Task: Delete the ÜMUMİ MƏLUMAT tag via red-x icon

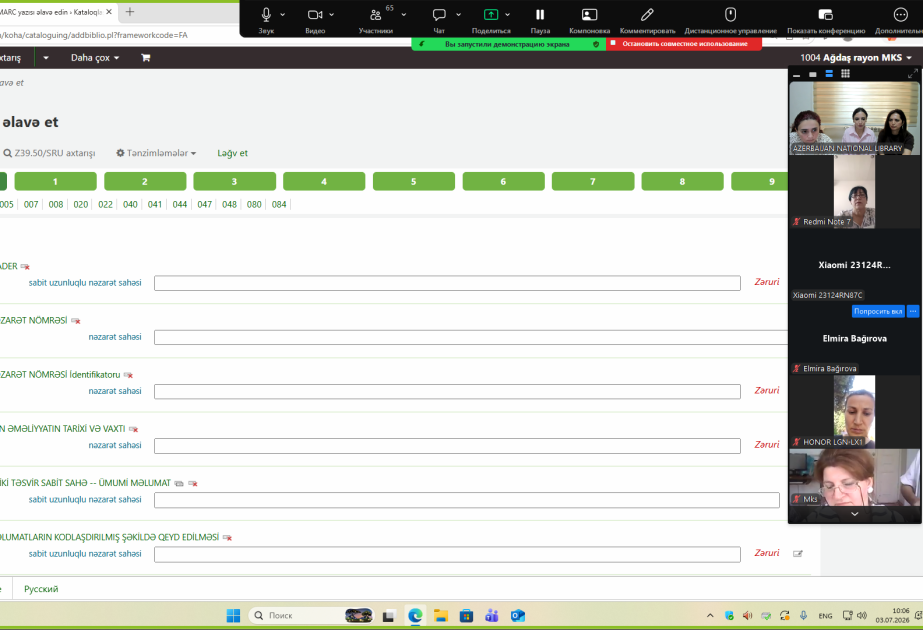Action: click(x=193, y=483)
